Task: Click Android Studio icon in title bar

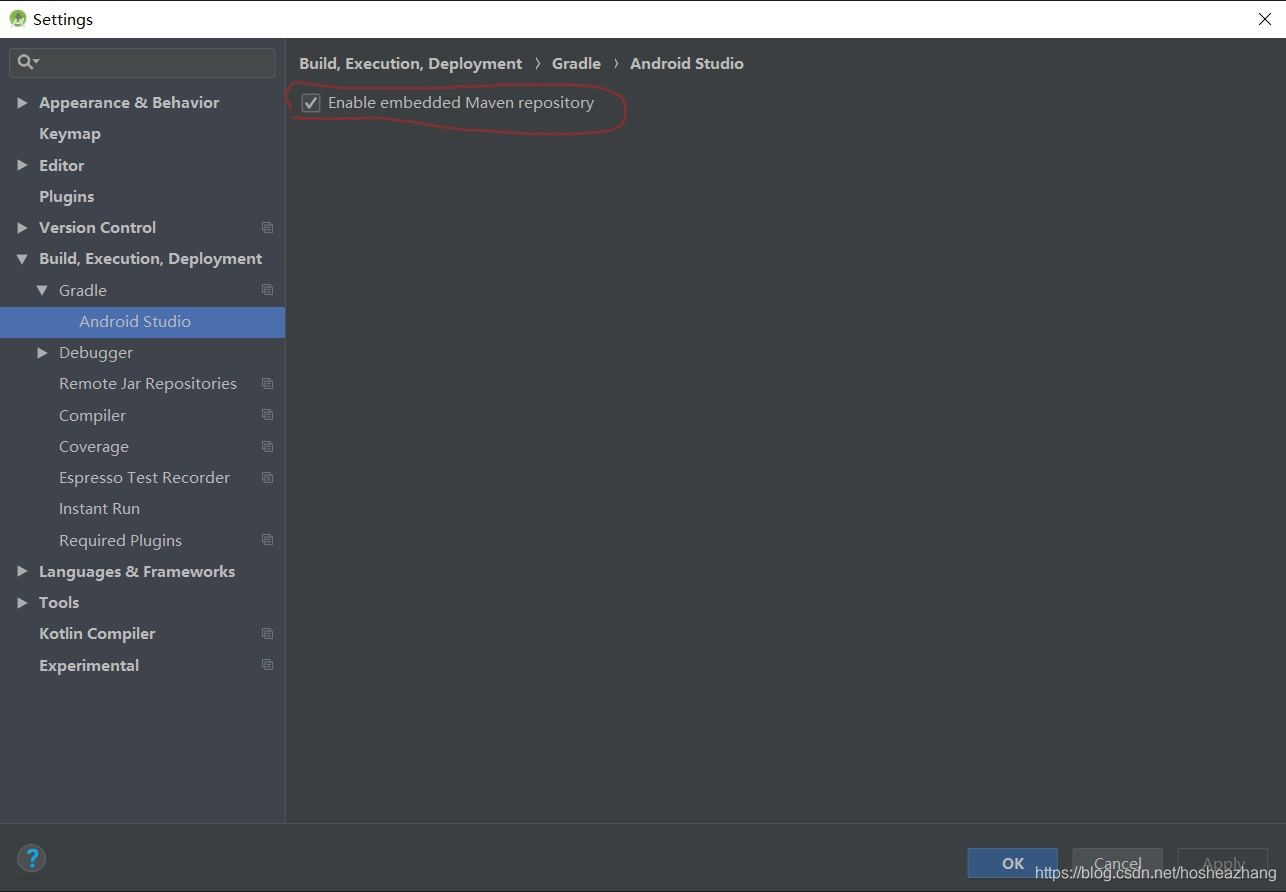Action: point(18,19)
